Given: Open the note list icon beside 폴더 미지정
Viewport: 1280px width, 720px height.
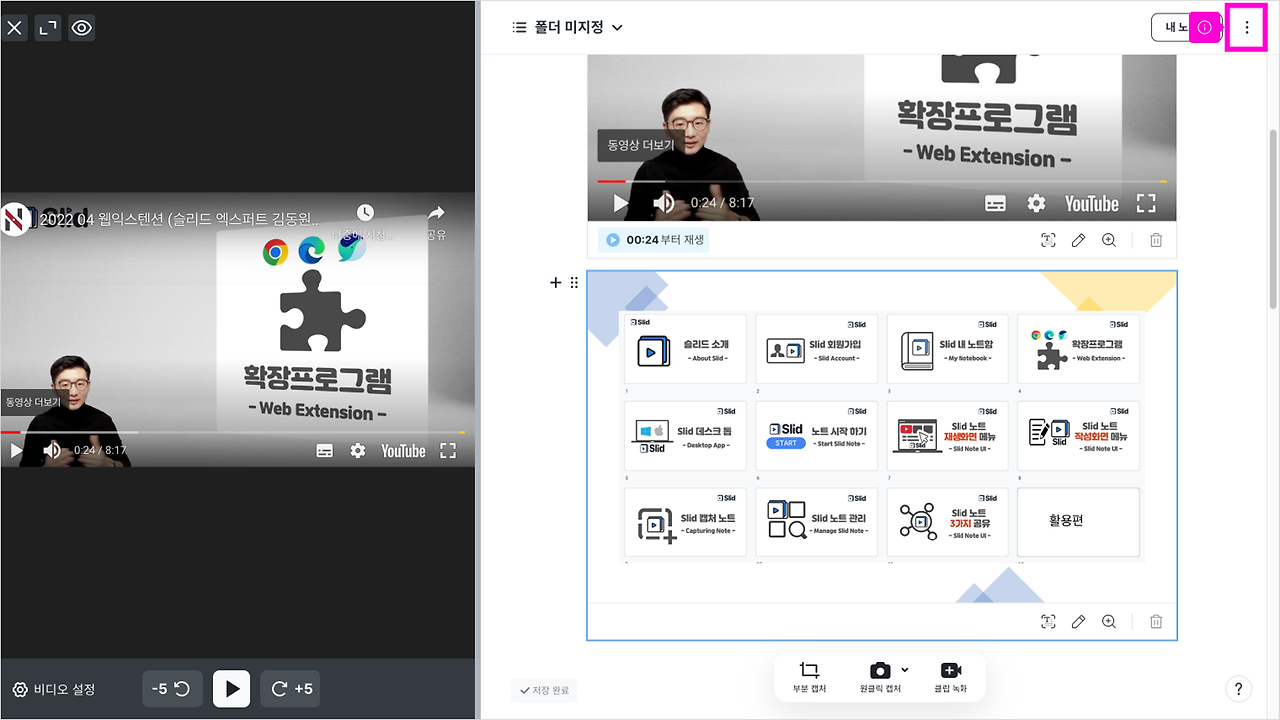Looking at the screenshot, I should [519, 27].
